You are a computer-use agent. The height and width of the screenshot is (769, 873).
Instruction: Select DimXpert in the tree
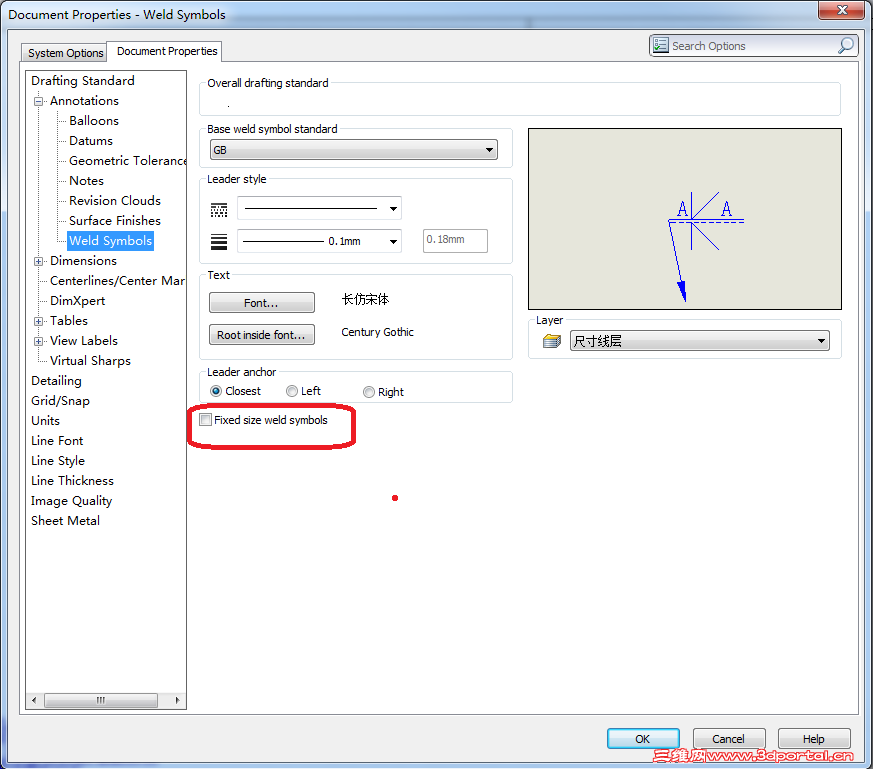(77, 301)
